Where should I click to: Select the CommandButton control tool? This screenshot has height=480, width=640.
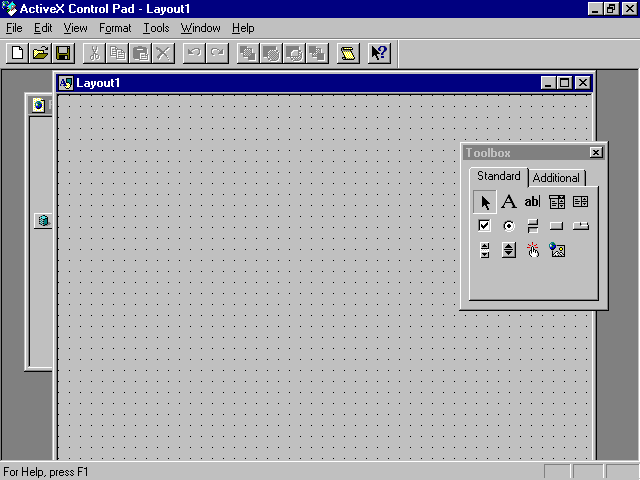[556, 226]
